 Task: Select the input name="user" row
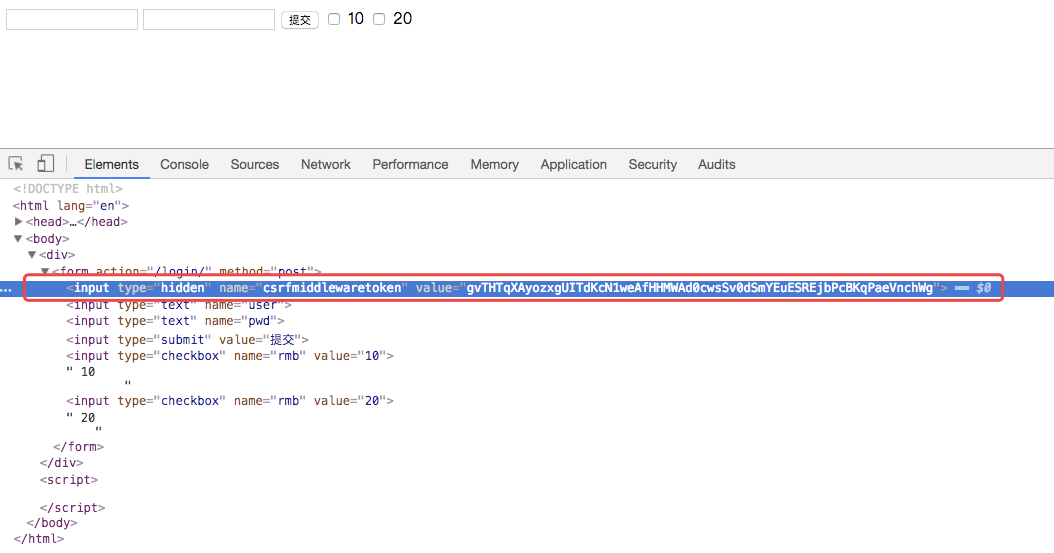pyautogui.click(x=179, y=305)
